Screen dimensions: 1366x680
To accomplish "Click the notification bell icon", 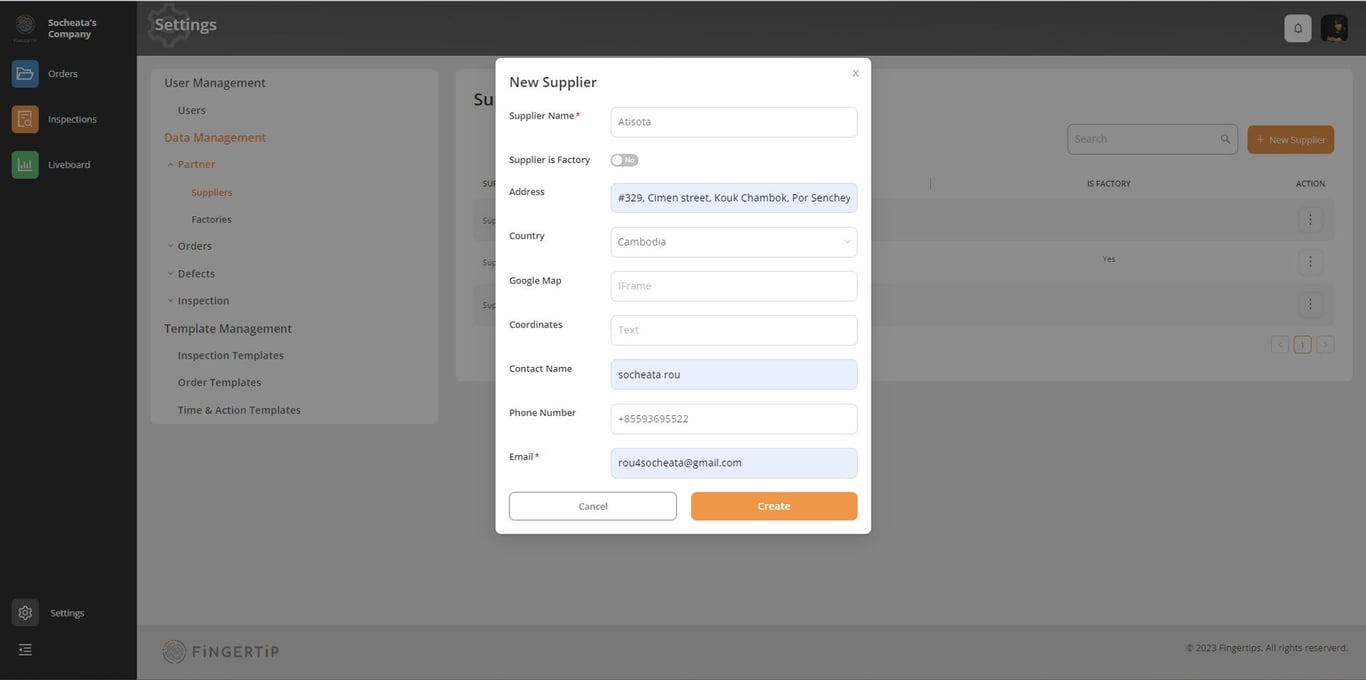I will coord(1298,28).
